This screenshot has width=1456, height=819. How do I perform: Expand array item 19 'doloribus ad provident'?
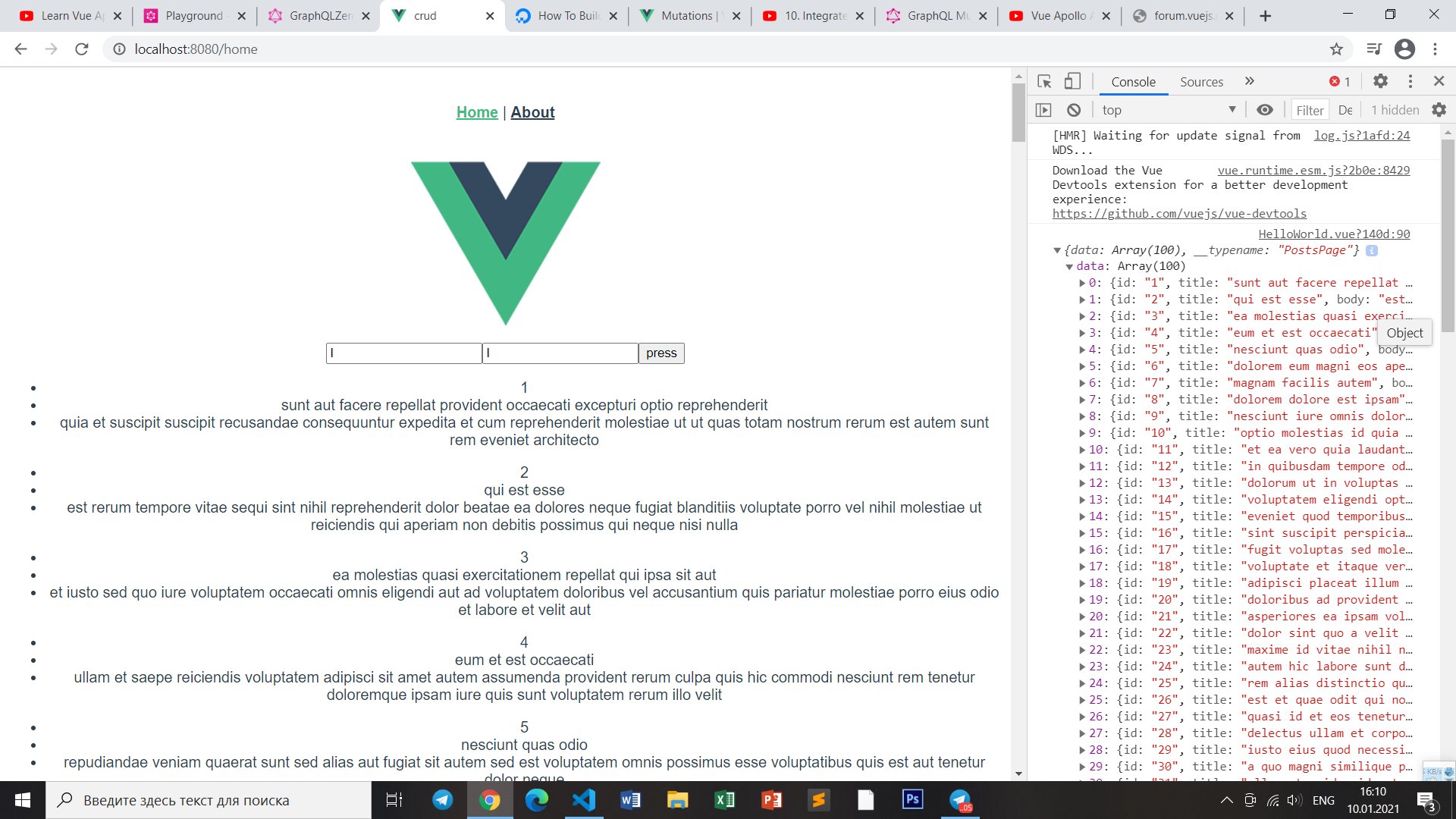(1083, 600)
